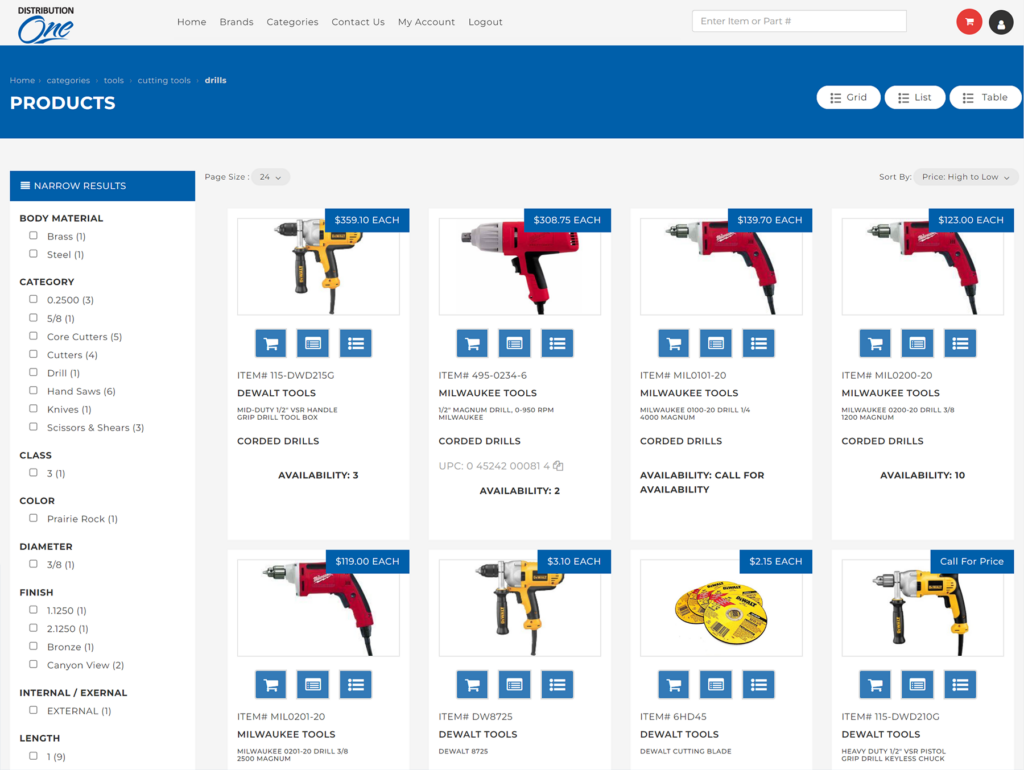Viewport: 1024px width, 770px height.
Task: Check the Knives category checkbox
Action: tap(33, 409)
